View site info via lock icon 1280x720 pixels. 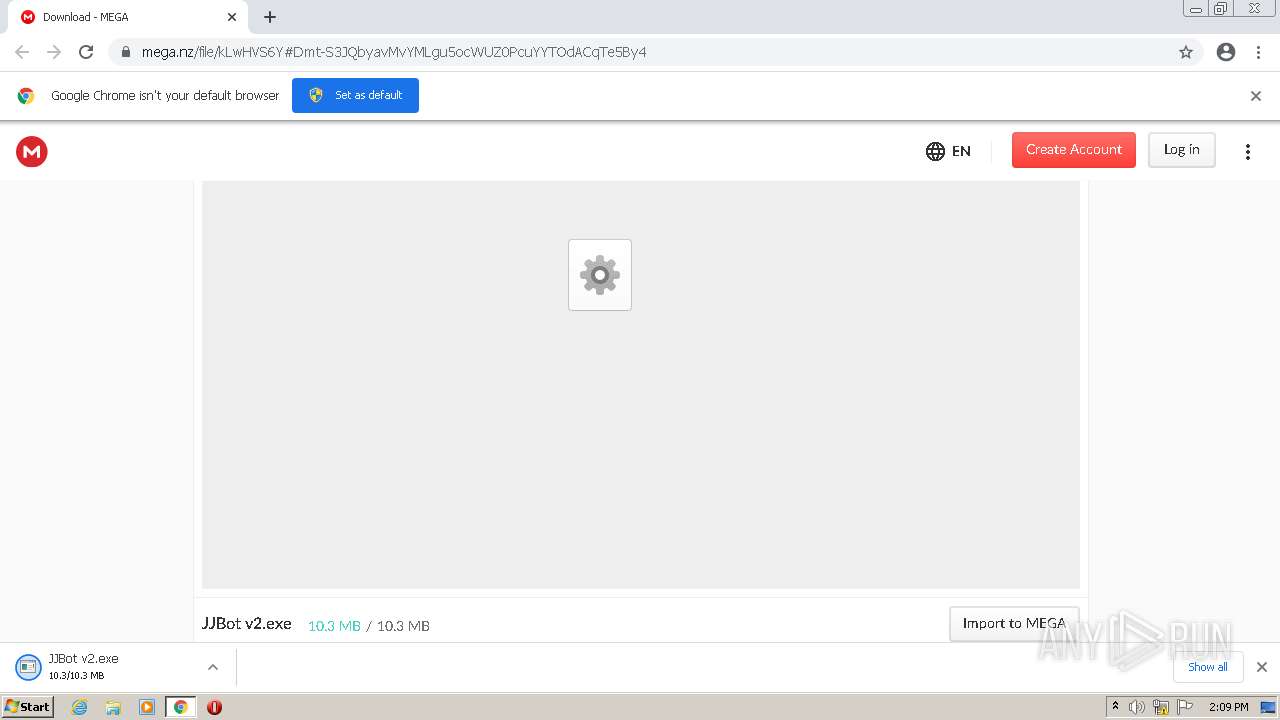click(125, 52)
